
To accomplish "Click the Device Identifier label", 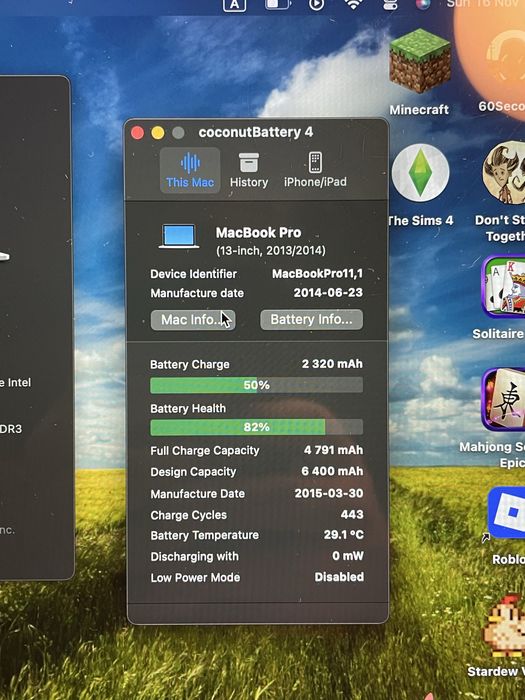I will (193, 274).
